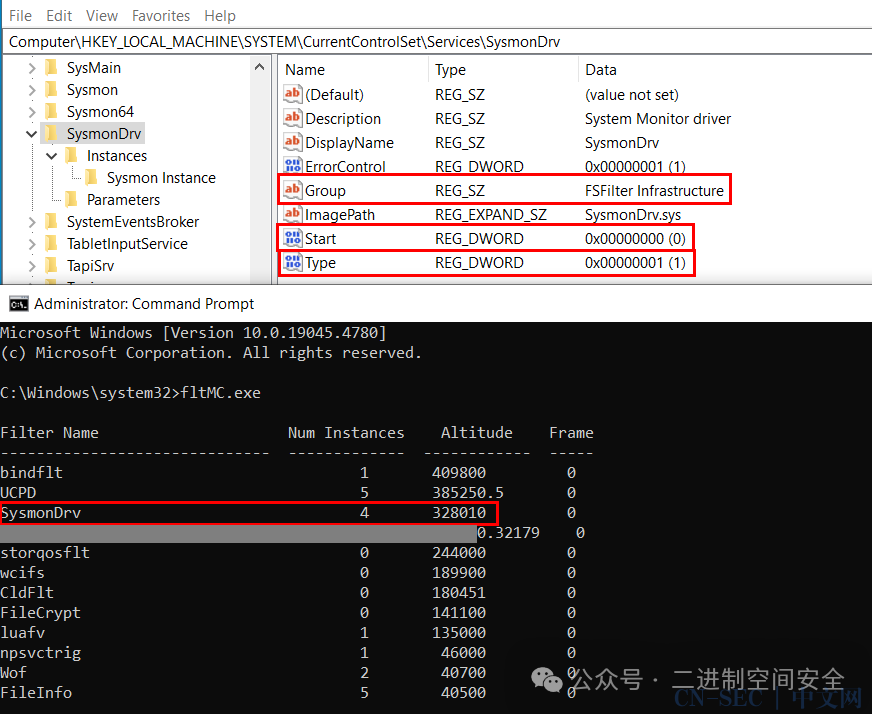
Task: Open the Favorites menu
Action: tap(161, 16)
